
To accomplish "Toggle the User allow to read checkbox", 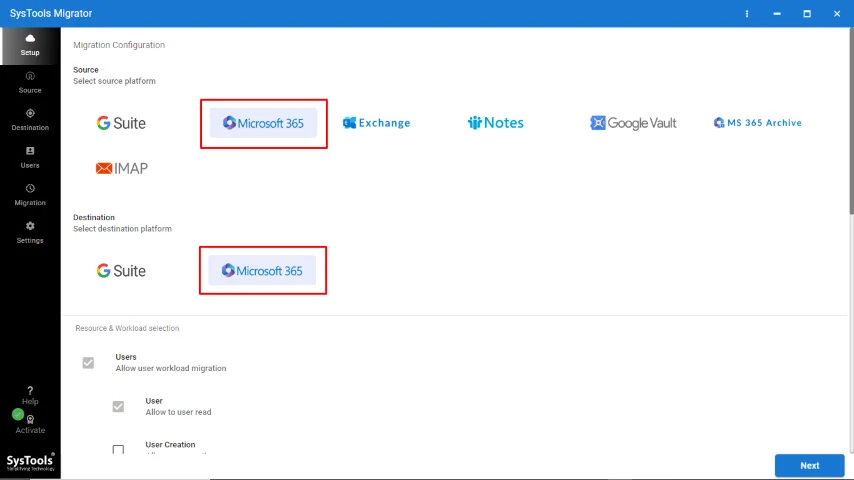I will point(118,406).
